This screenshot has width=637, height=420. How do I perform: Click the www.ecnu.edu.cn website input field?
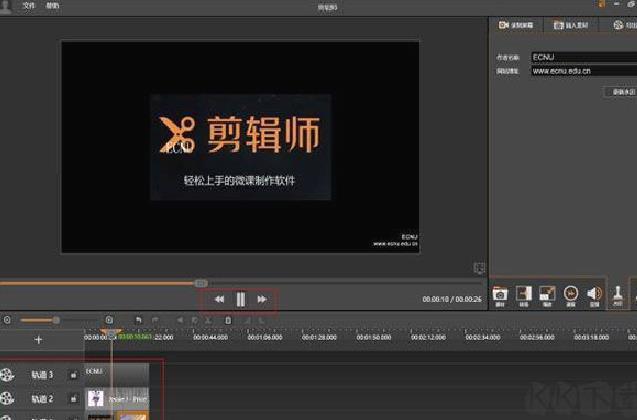584,71
